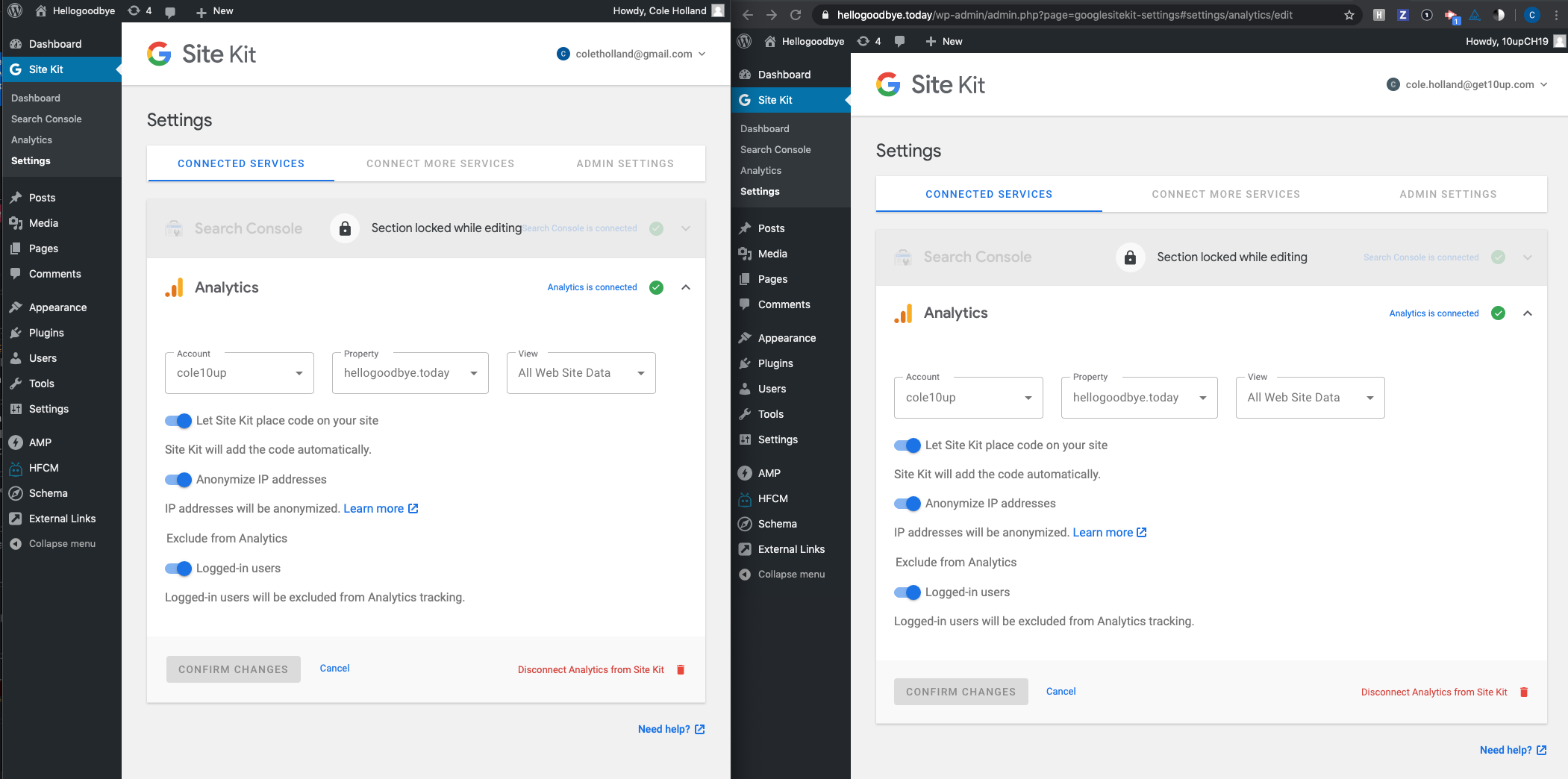
Task: Open Learn more link in right window
Action: (x=1110, y=533)
